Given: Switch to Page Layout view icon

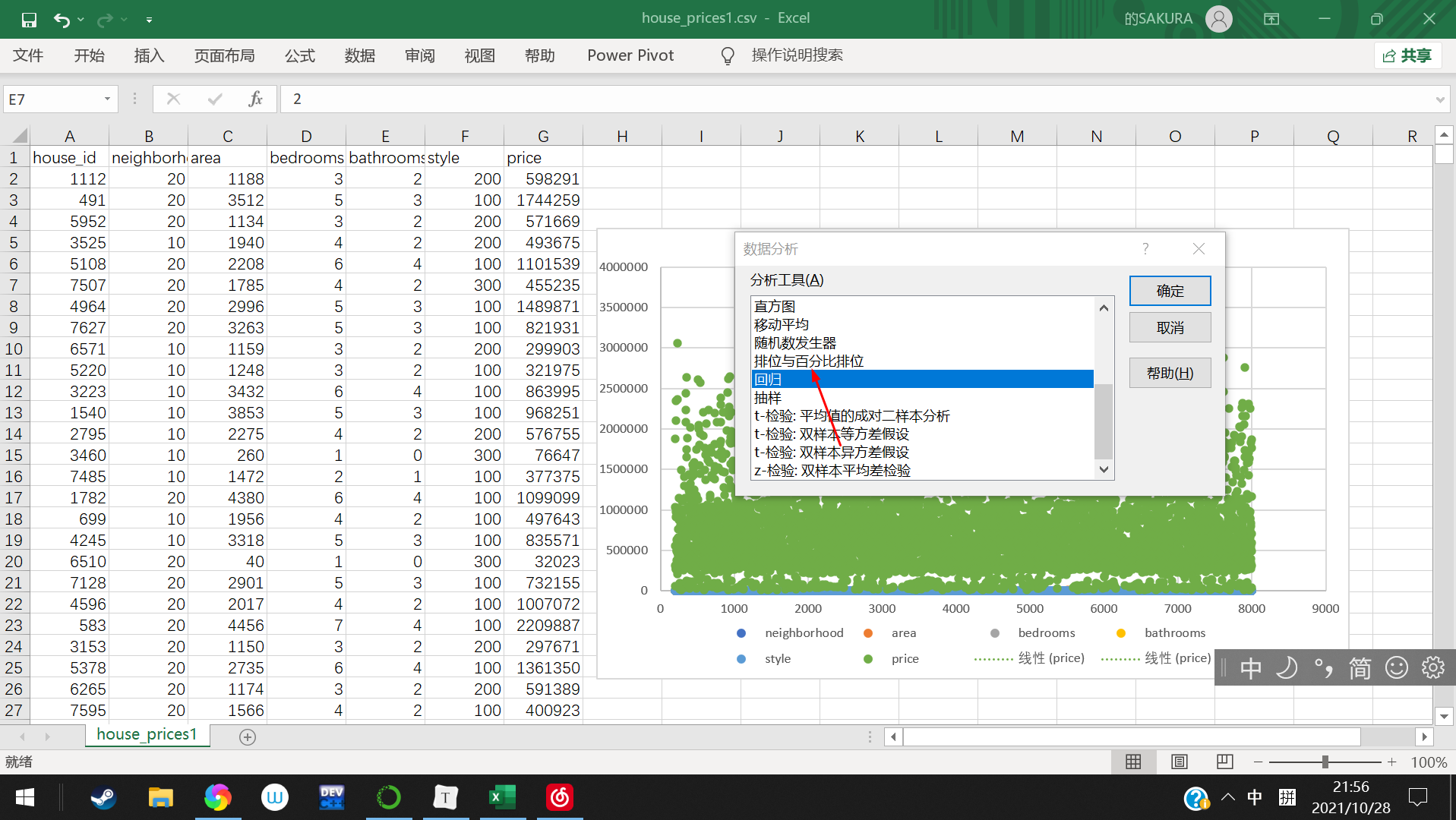Looking at the screenshot, I should (1179, 762).
